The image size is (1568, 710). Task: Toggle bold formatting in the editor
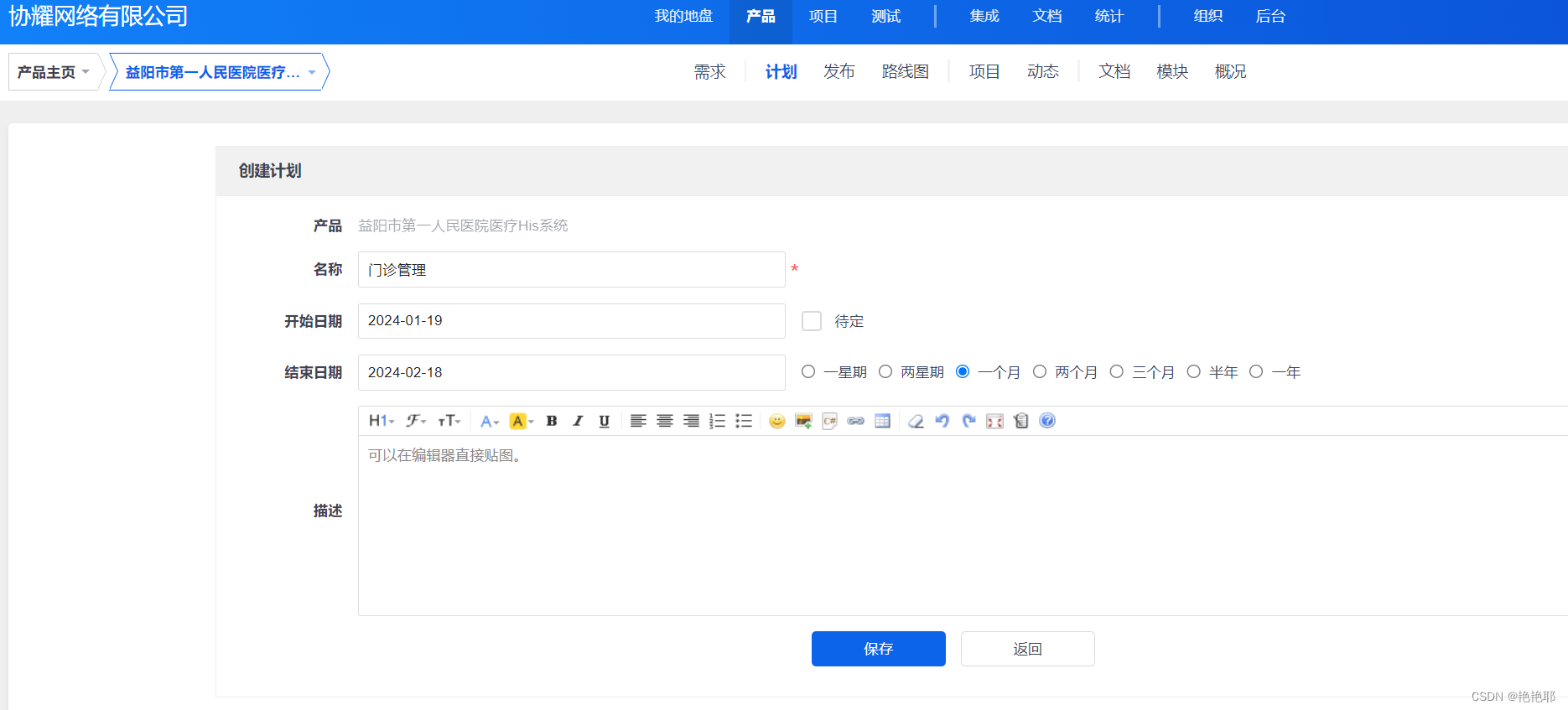552,421
